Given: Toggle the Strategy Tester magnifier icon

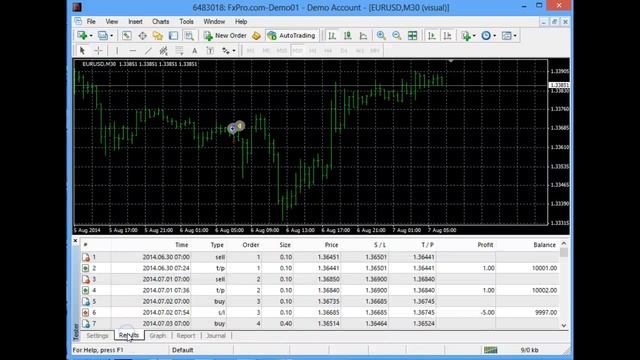Looking at the screenshot, I should pyautogui.click(x=189, y=36).
